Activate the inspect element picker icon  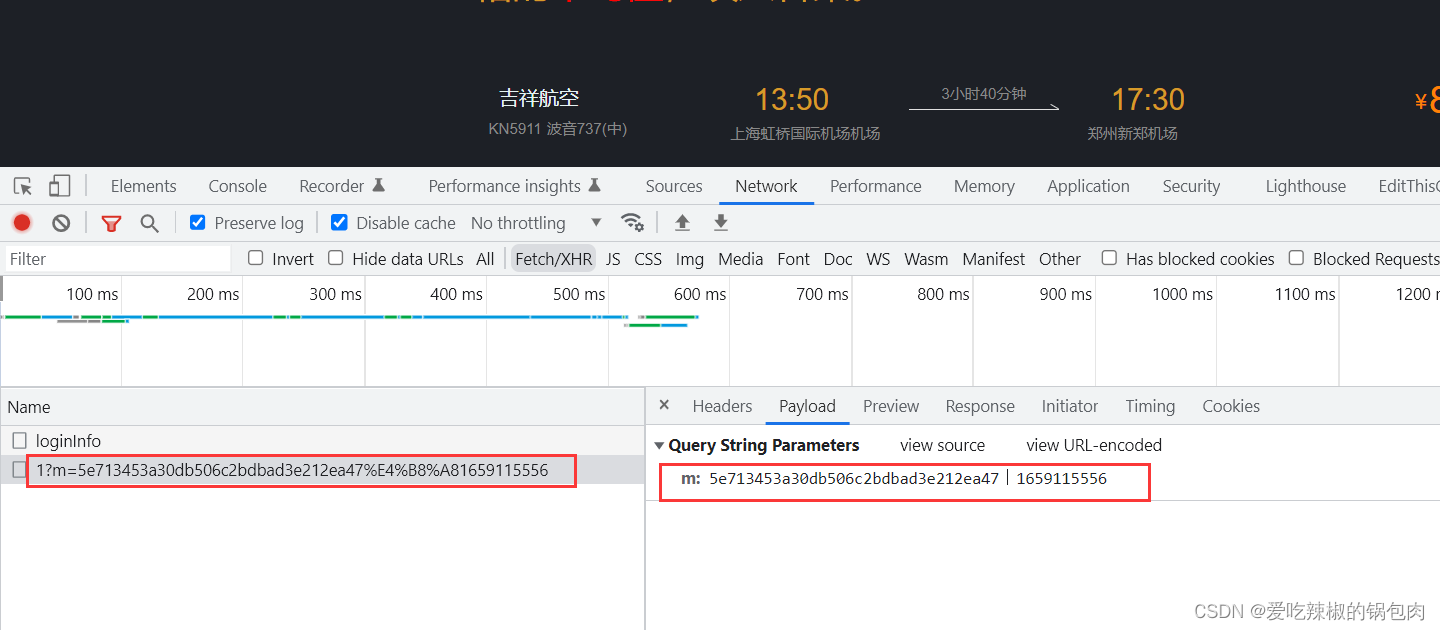coord(23,186)
